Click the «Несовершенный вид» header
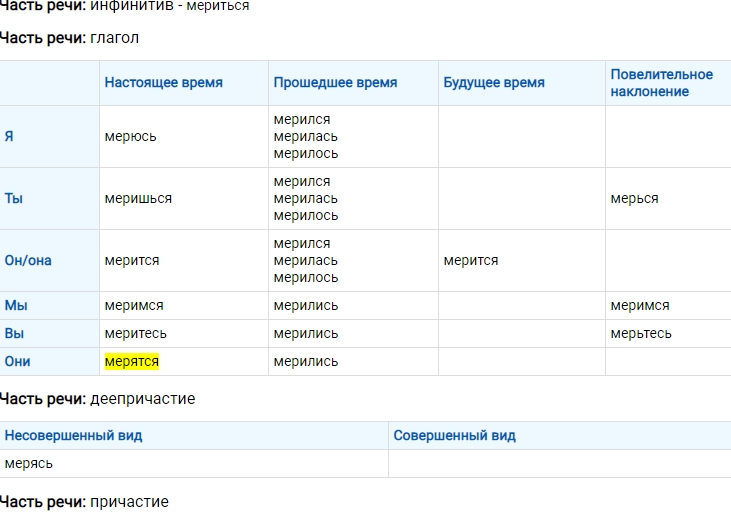731x521 pixels. point(73,436)
